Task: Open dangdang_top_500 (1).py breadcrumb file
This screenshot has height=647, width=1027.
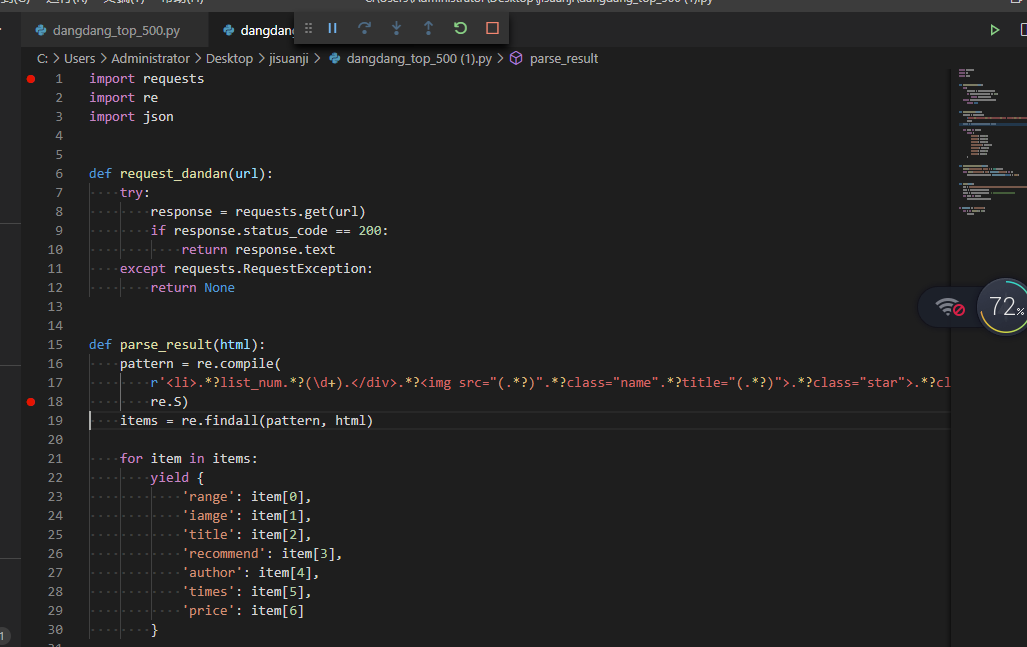Action: pyautogui.click(x=419, y=58)
